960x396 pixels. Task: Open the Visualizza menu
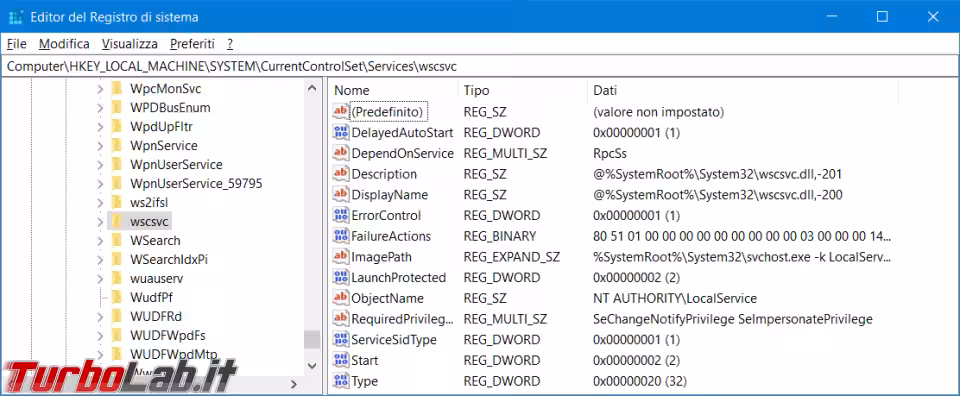(x=130, y=44)
